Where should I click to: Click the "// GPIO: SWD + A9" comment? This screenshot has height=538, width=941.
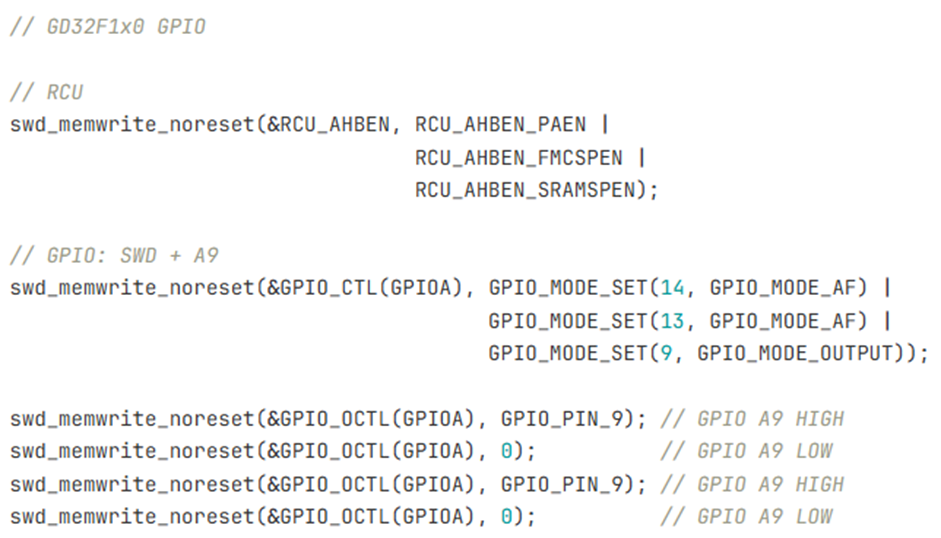point(114,256)
